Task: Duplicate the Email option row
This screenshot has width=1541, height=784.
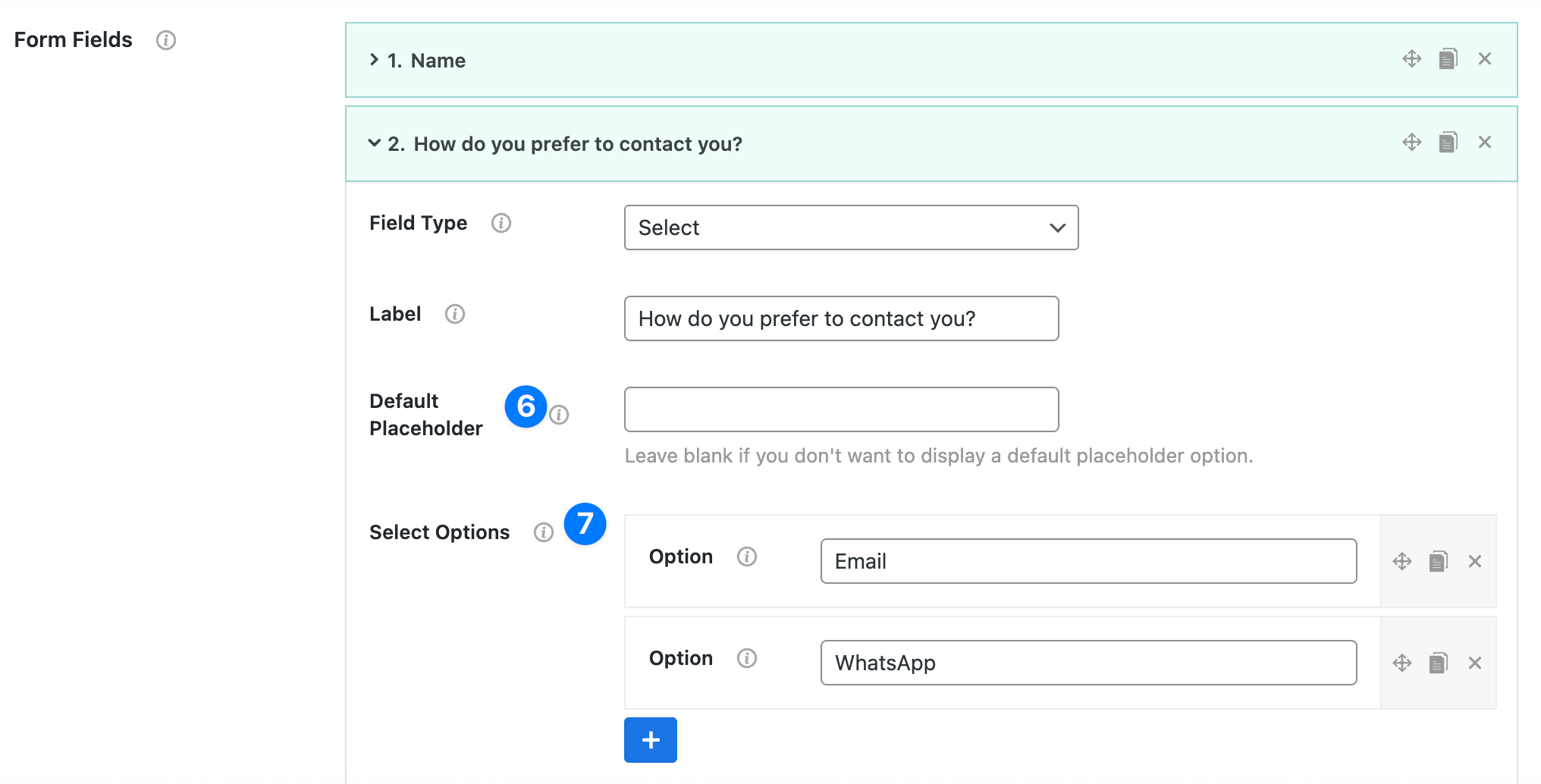Action: coord(1438,562)
